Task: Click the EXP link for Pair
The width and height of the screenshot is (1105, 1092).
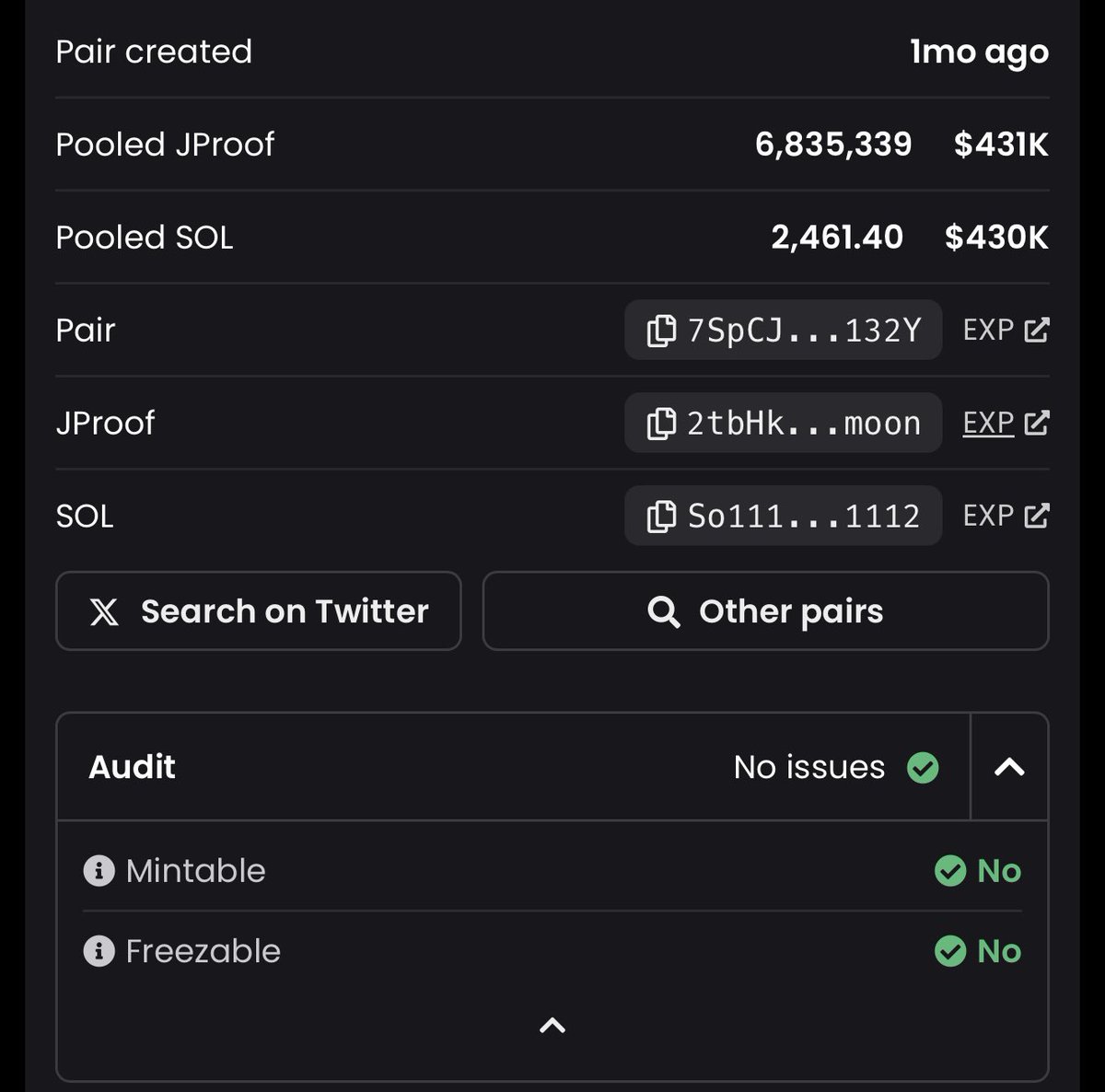Action: click(x=988, y=330)
